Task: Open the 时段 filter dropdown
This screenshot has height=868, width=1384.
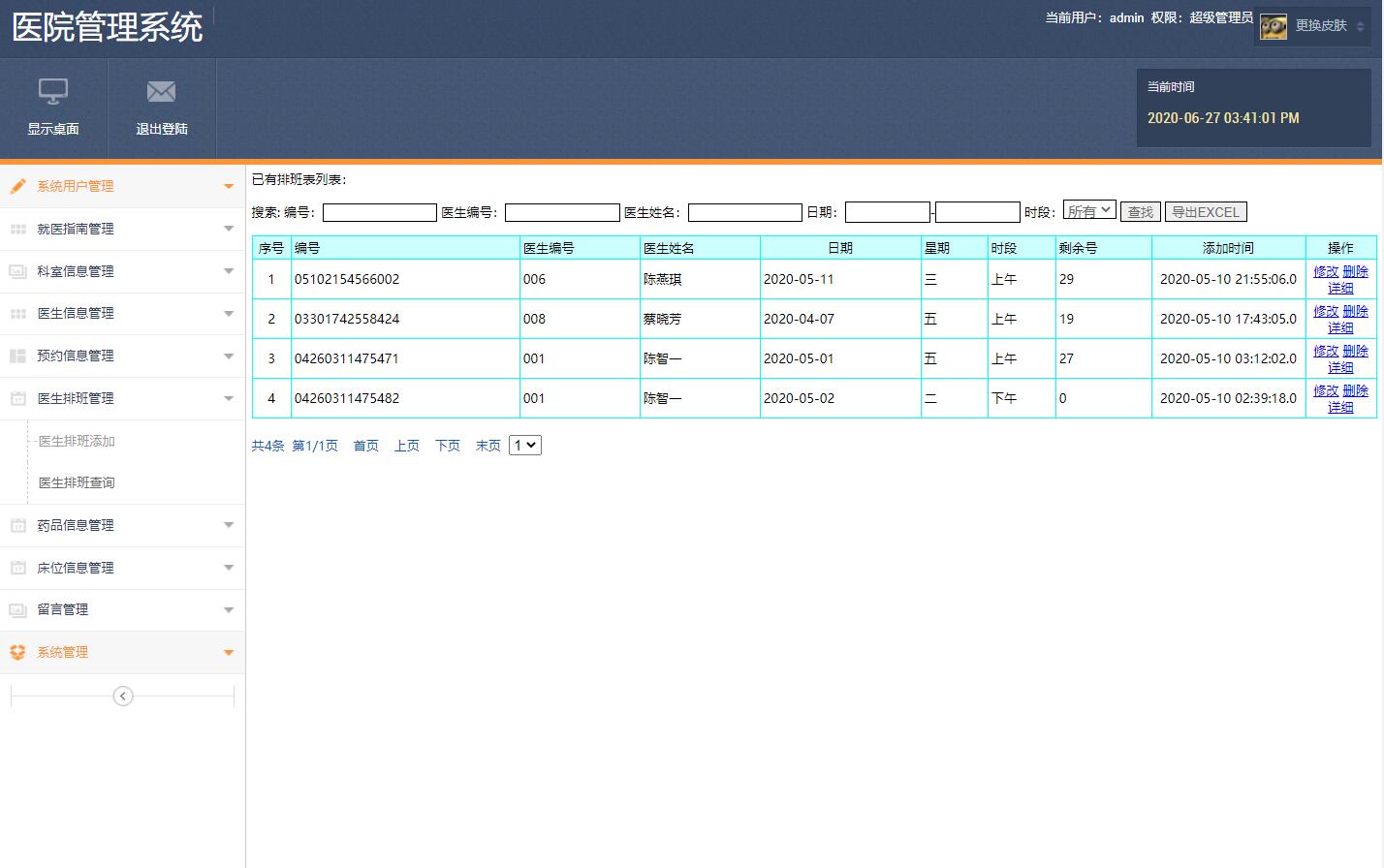Action: (1089, 209)
